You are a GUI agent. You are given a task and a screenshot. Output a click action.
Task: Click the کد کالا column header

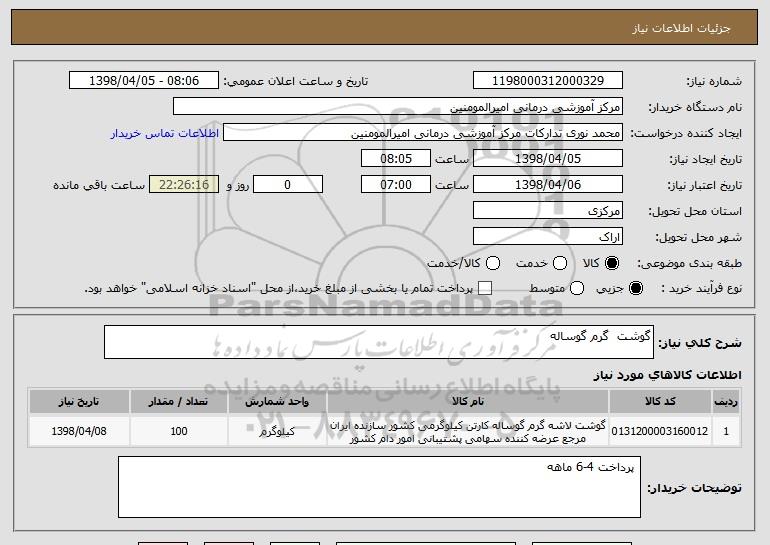point(660,402)
